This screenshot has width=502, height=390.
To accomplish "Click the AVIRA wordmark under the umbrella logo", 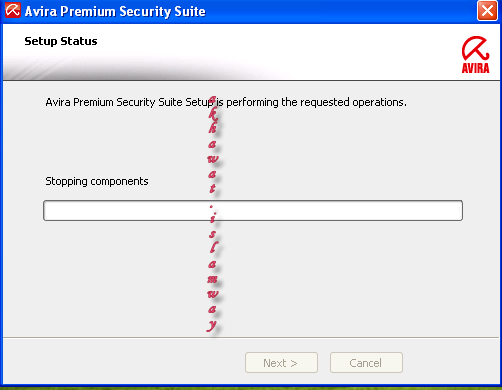I will [475, 68].
